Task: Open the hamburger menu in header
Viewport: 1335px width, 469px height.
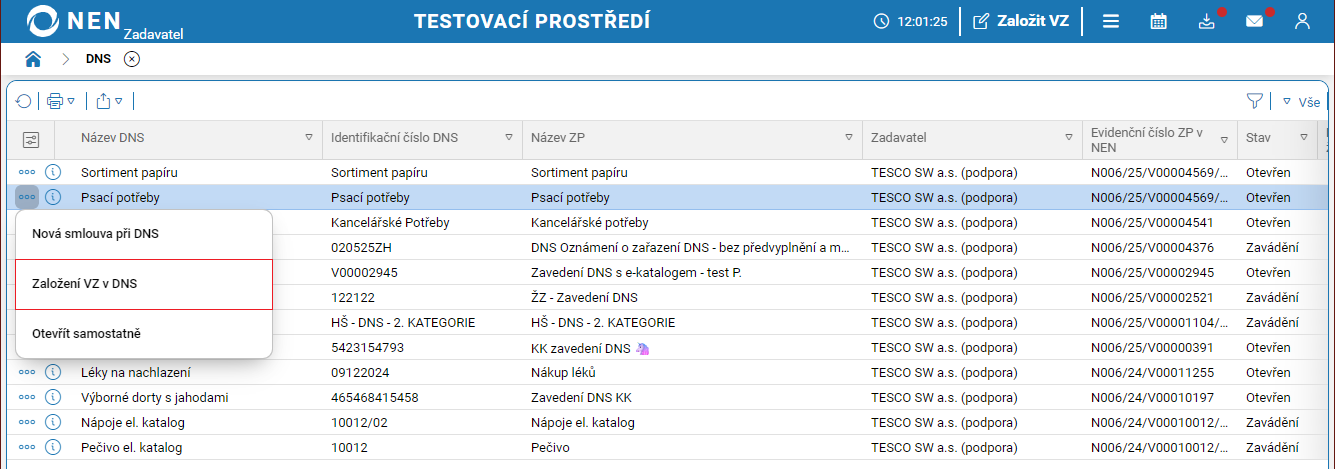Action: click(1111, 21)
